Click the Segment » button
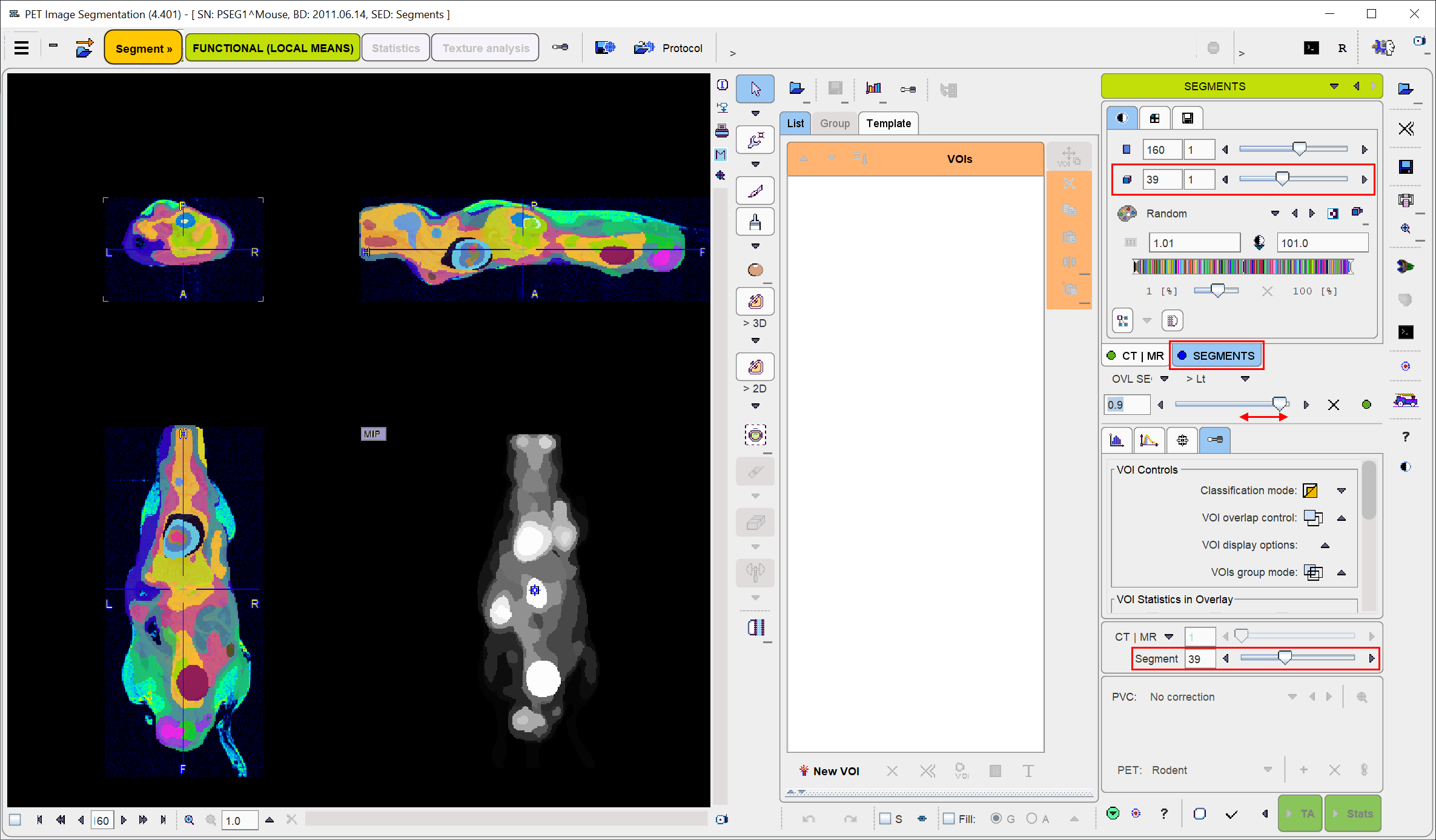This screenshot has width=1436, height=840. [144, 48]
